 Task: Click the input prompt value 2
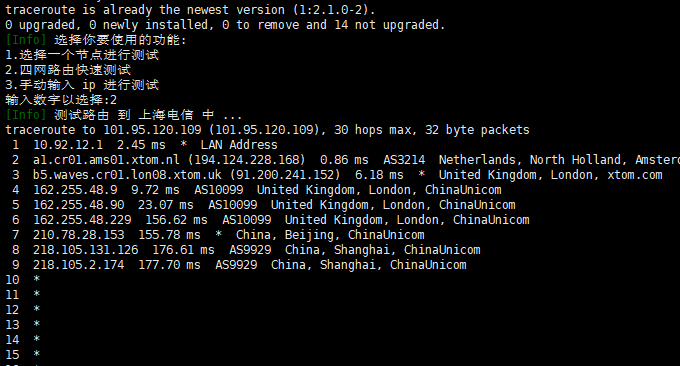point(114,100)
